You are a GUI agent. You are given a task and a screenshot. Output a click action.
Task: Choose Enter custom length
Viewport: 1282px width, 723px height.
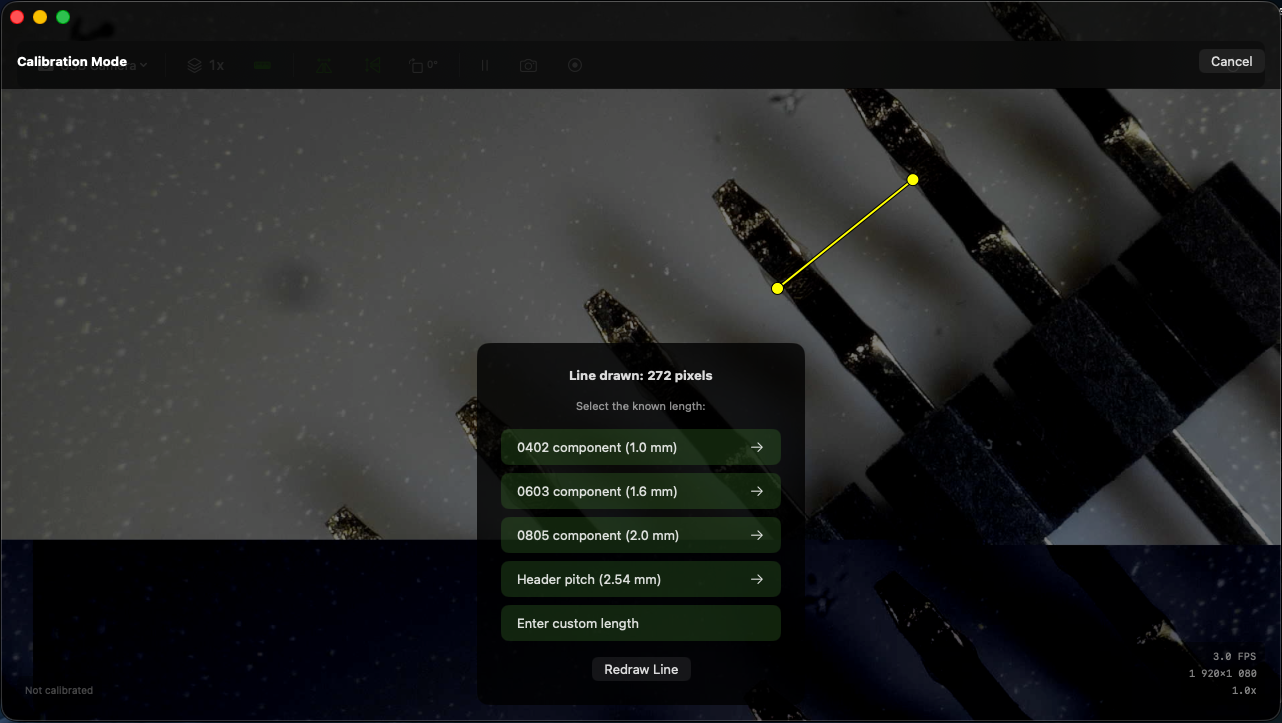click(641, 623)
